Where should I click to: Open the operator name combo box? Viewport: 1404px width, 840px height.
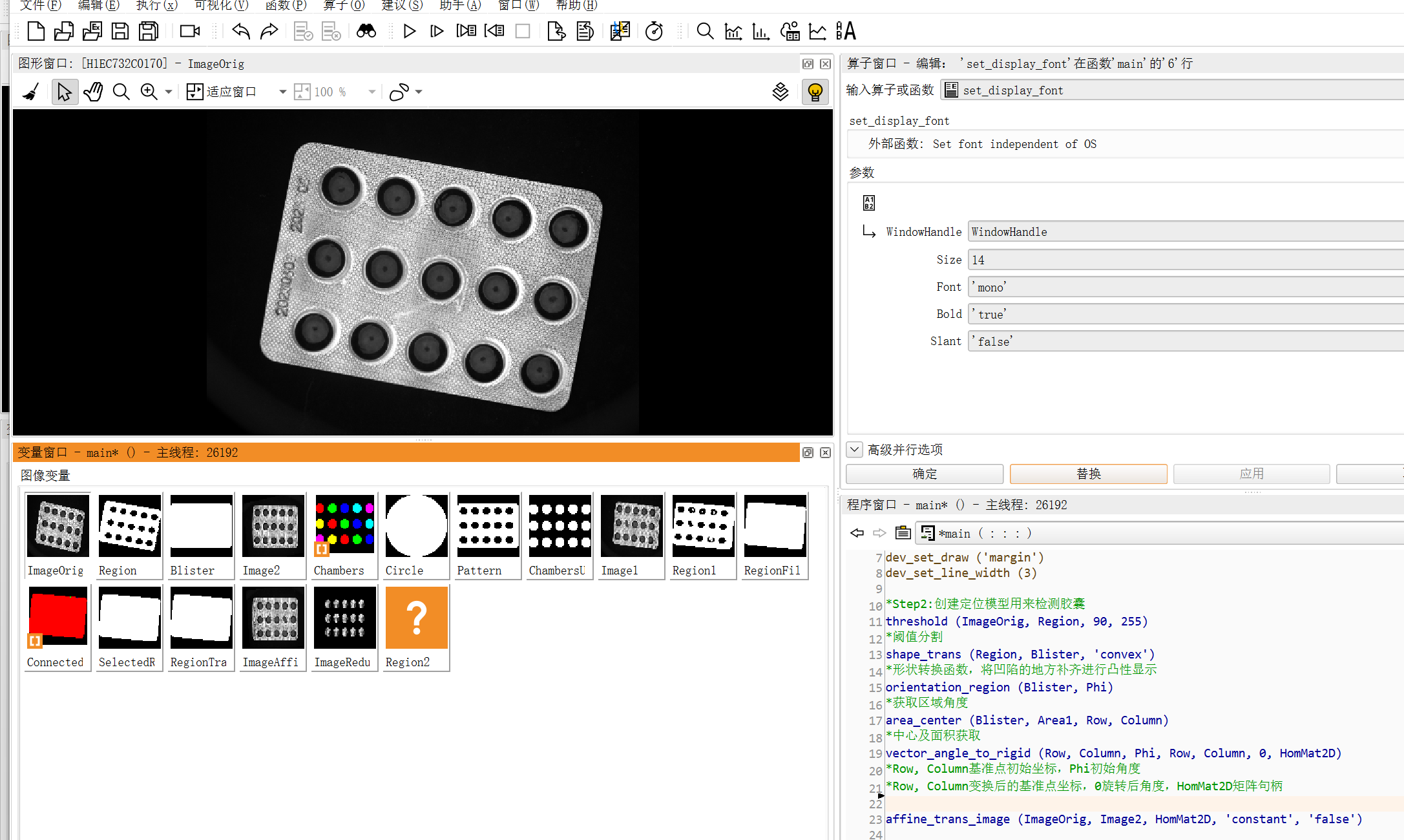(x=1171, y=90)
